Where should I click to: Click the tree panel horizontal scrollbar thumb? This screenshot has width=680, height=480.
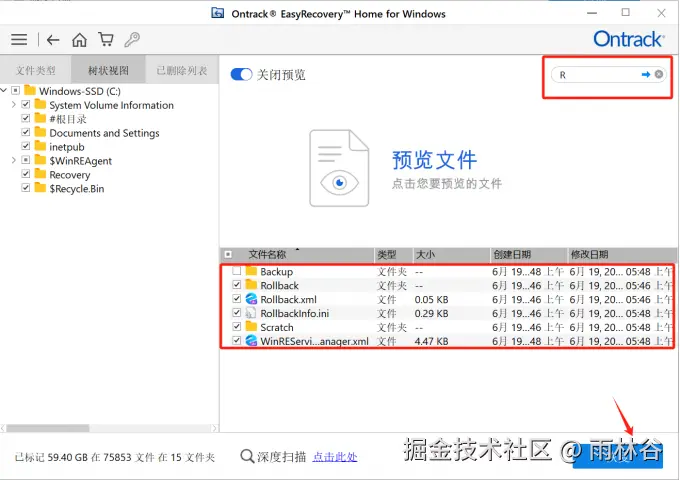point(48,428)
